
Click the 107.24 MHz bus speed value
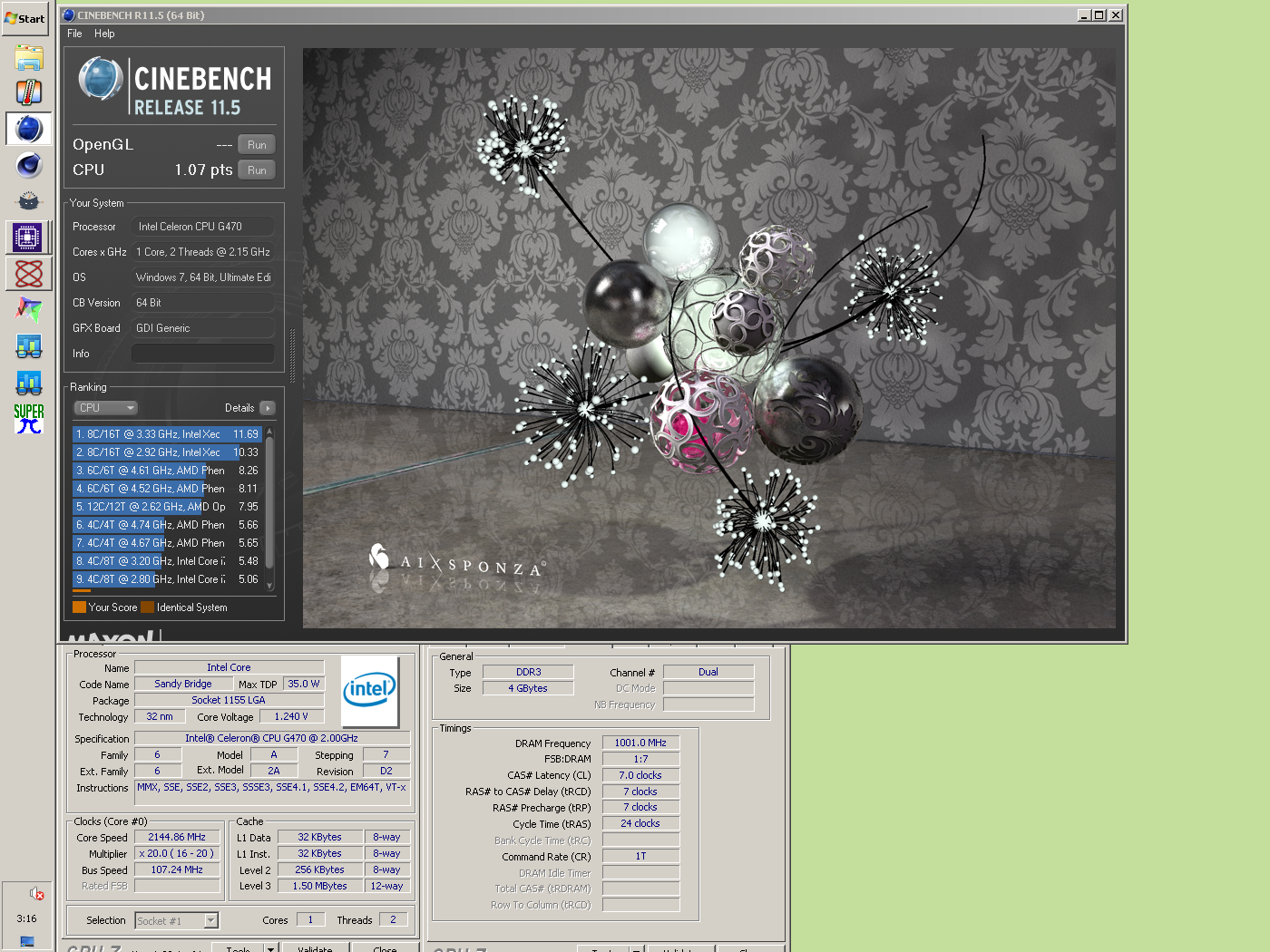pos(177,869)
